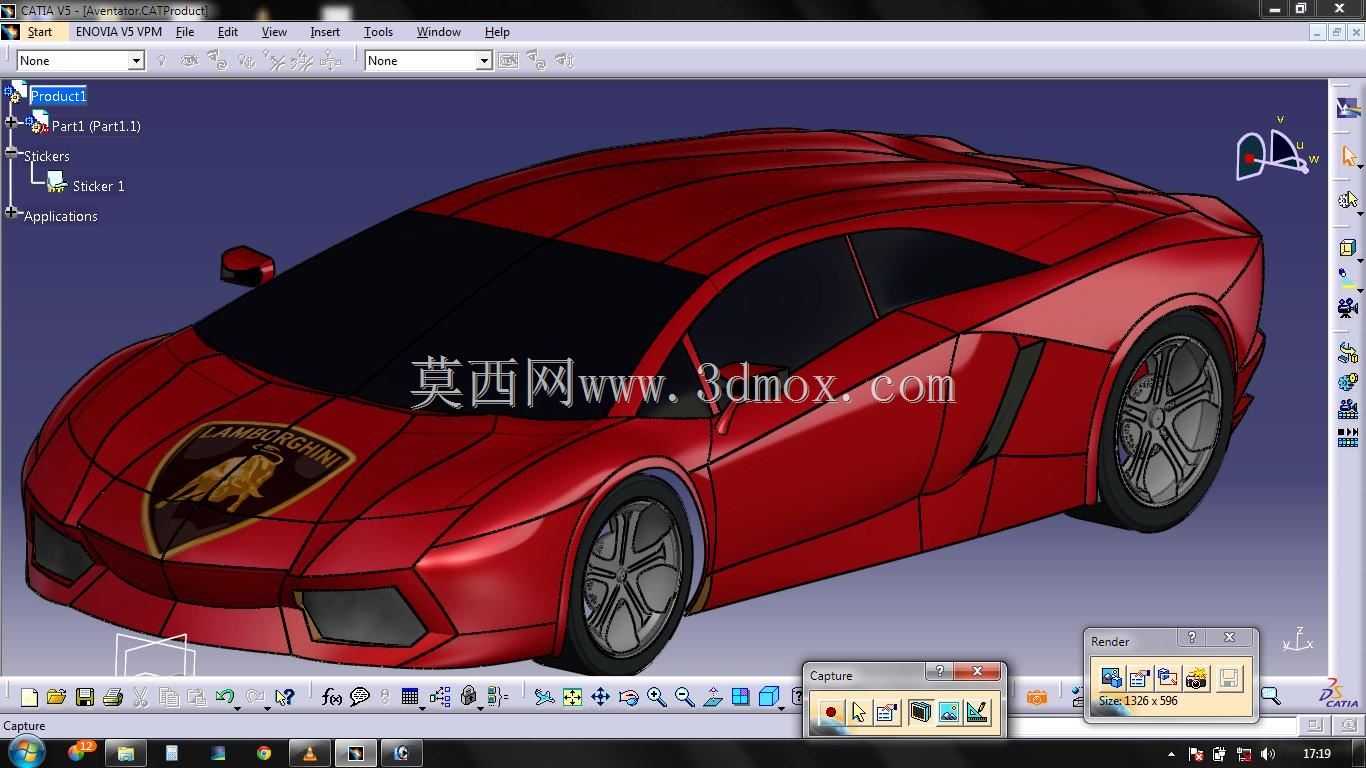The image size is (1366, 768).
Task: Select Sticker 1 in the tree
Action: (x=98, y=186)
